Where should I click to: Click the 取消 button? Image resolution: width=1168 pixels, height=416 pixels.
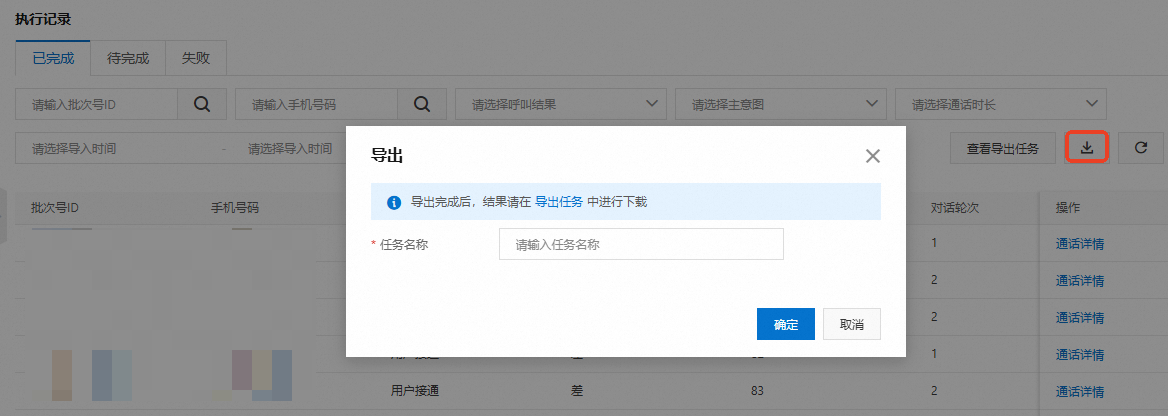pyautogui.click(x=851, y=324)
